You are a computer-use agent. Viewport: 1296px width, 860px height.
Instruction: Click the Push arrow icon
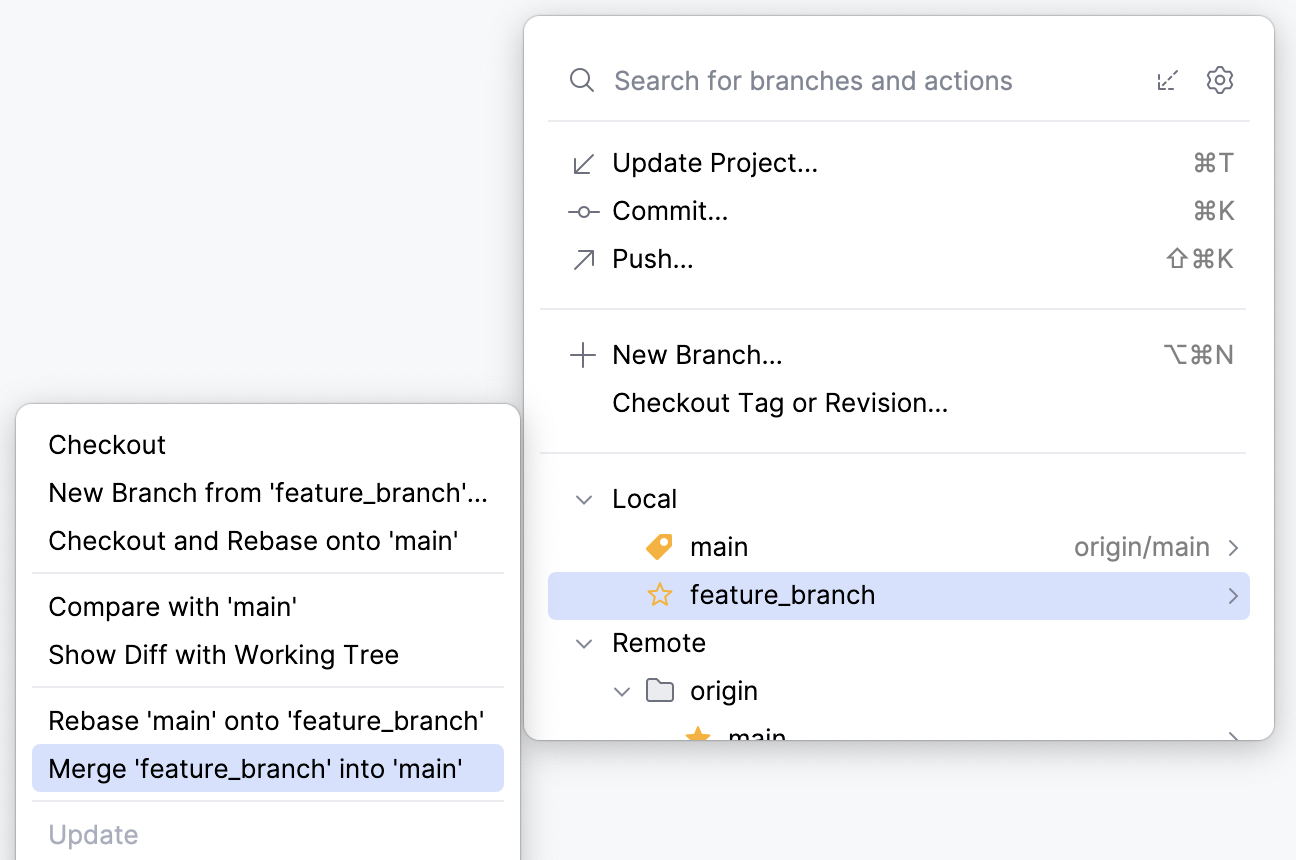(584, 258)
